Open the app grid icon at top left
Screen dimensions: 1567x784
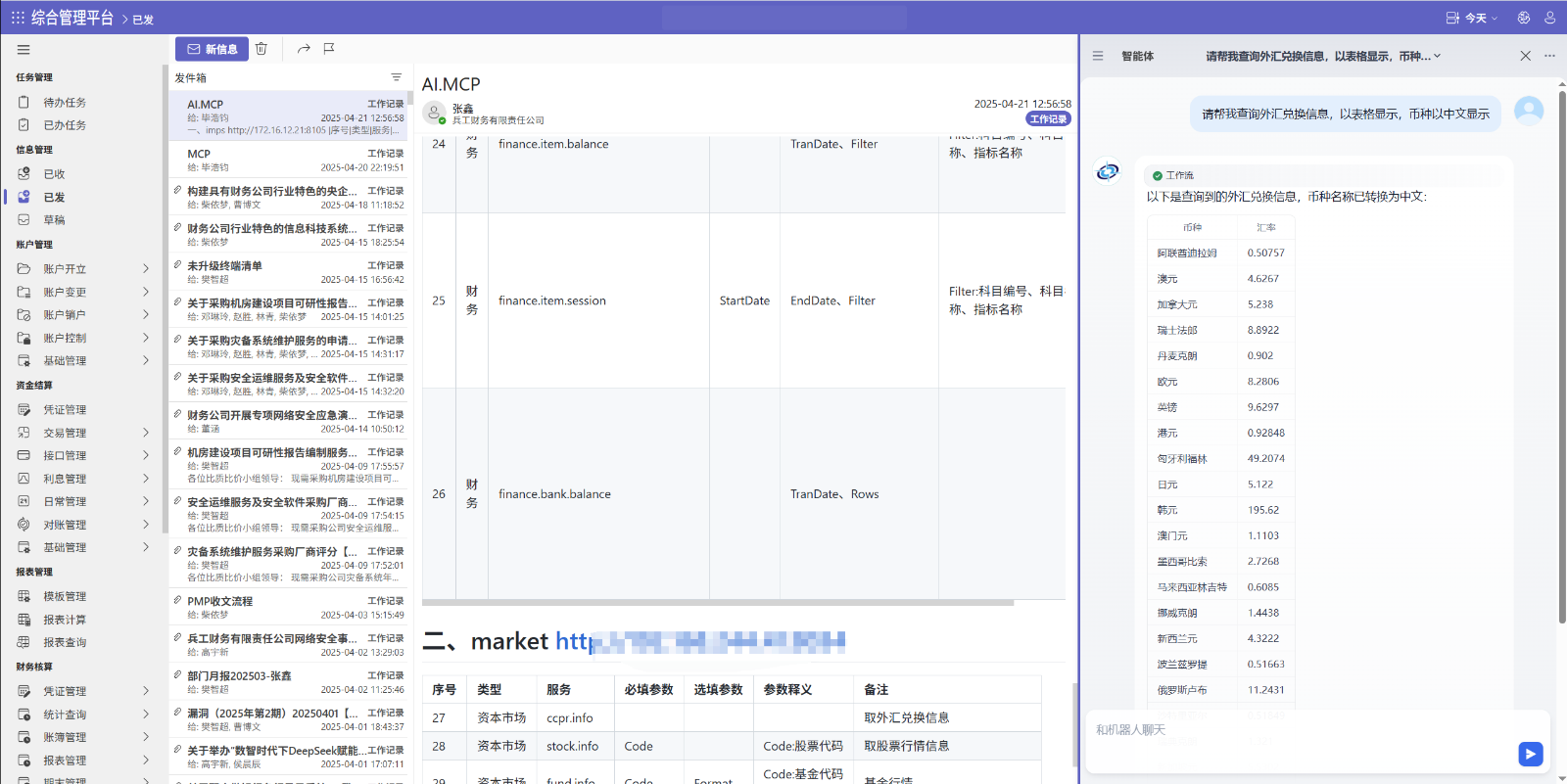click(18, 18)
